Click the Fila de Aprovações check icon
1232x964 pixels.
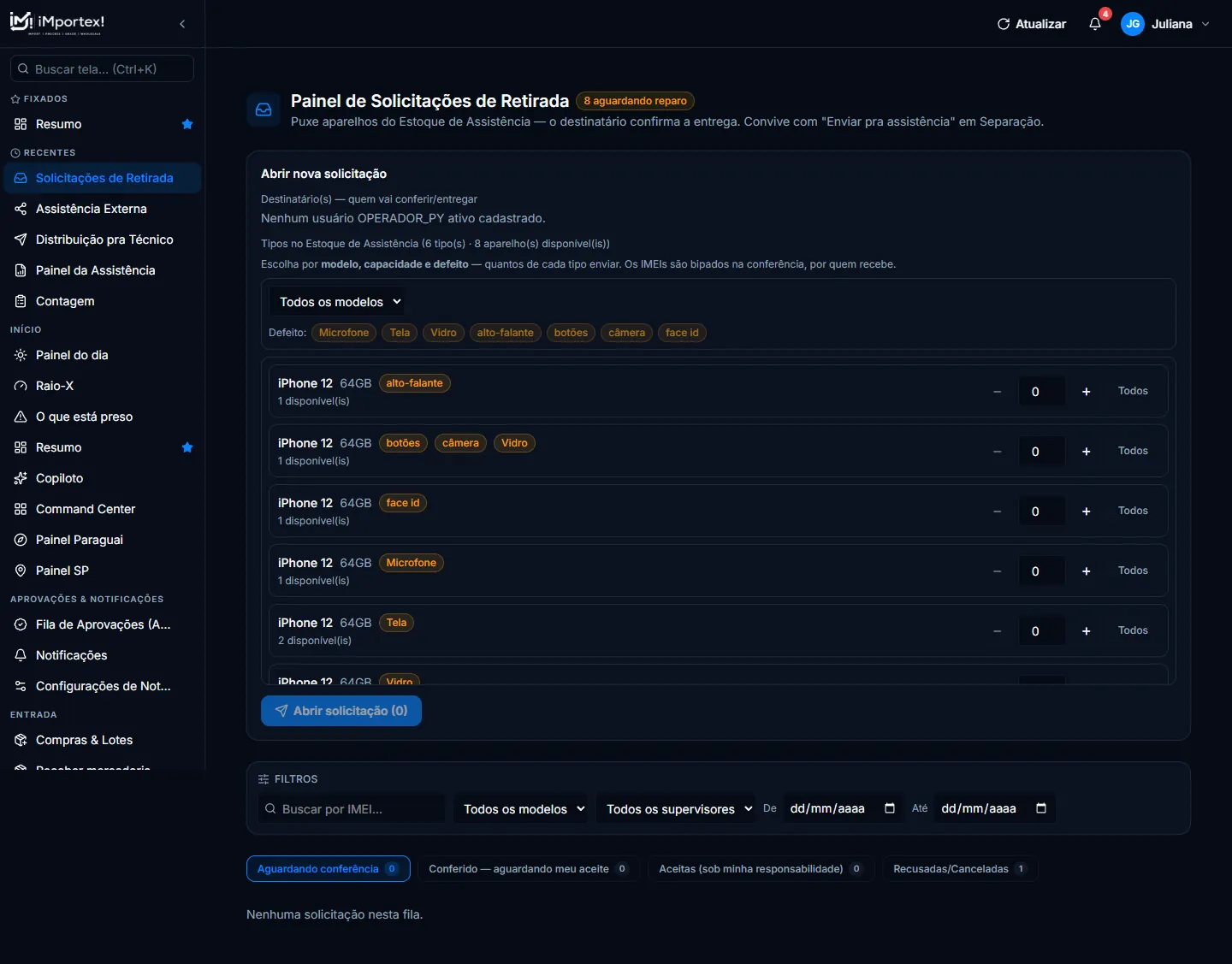click(21, 624)
